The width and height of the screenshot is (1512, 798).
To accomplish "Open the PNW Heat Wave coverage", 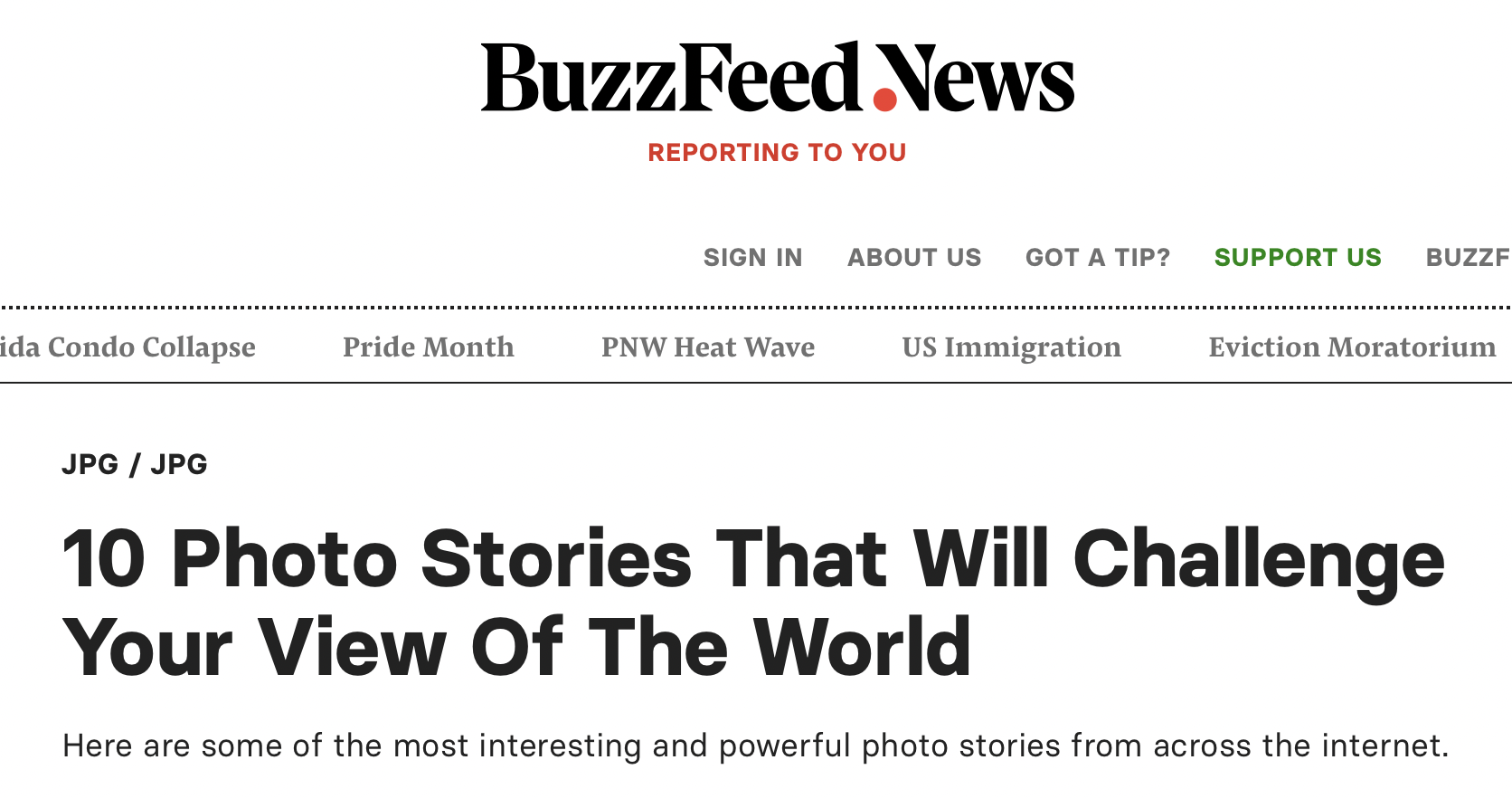I will [707, 347].
